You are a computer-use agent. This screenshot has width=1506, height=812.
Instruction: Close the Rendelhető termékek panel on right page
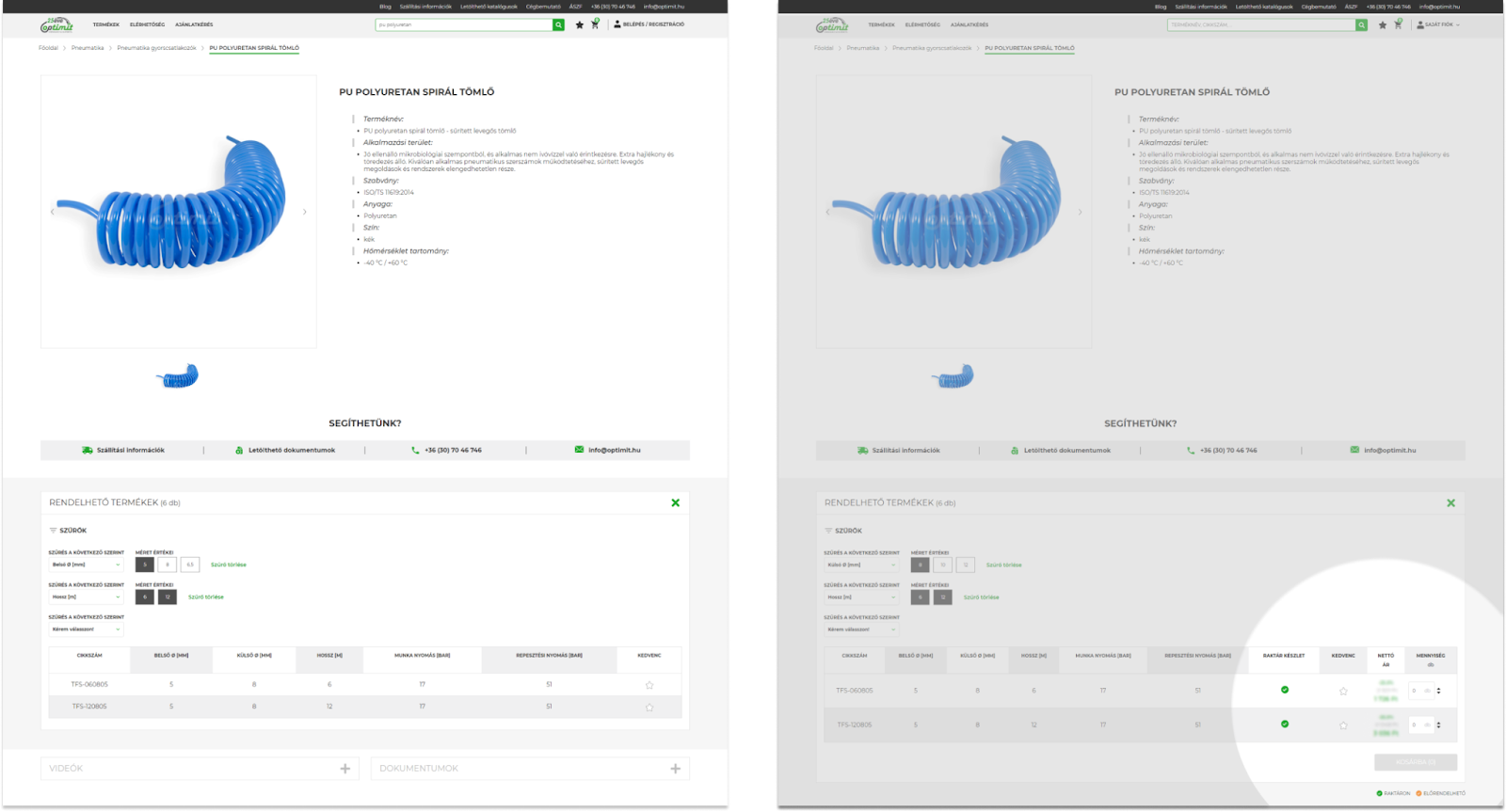1450,502
